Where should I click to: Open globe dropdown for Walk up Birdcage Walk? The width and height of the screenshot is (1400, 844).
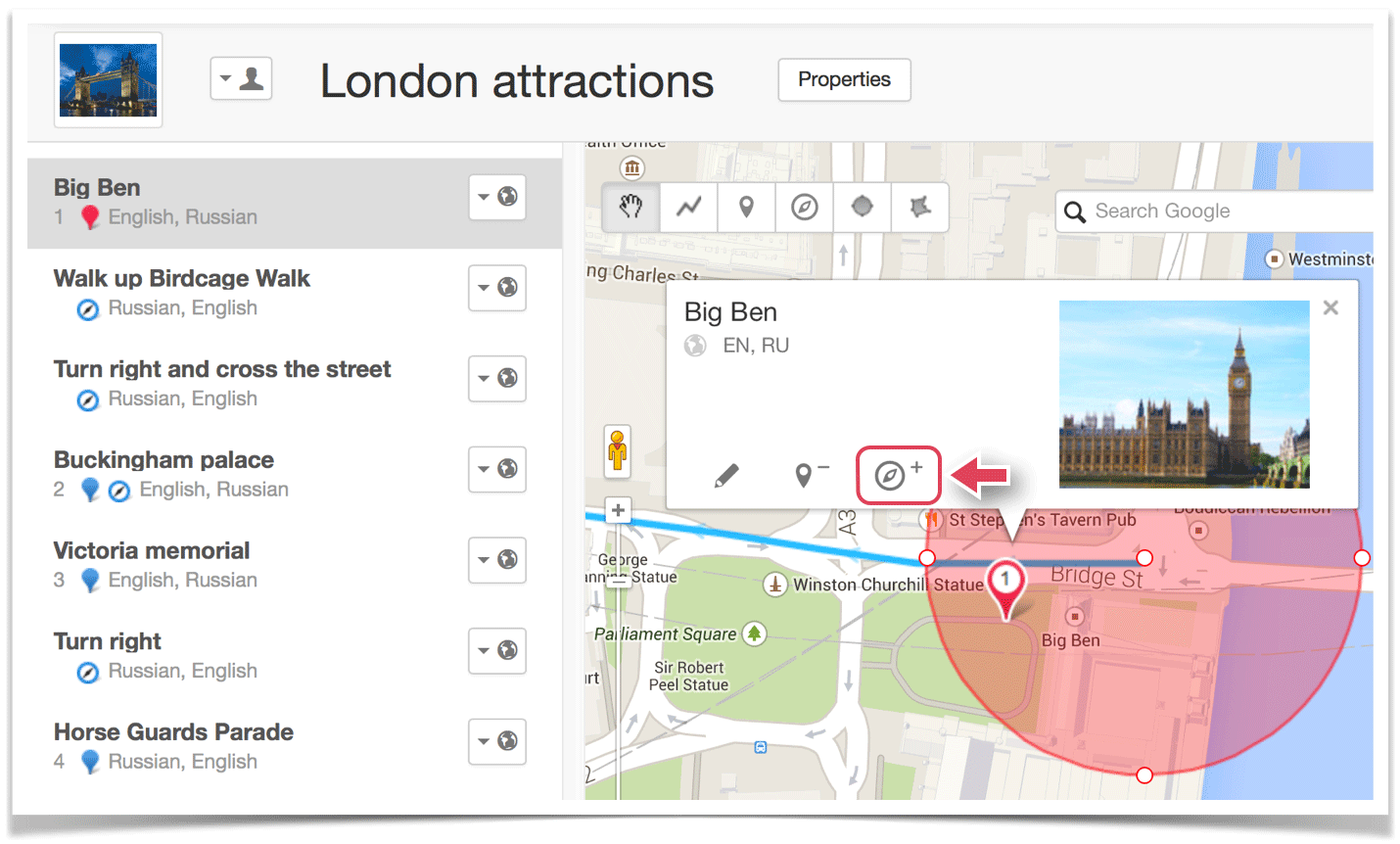point(497,288)
